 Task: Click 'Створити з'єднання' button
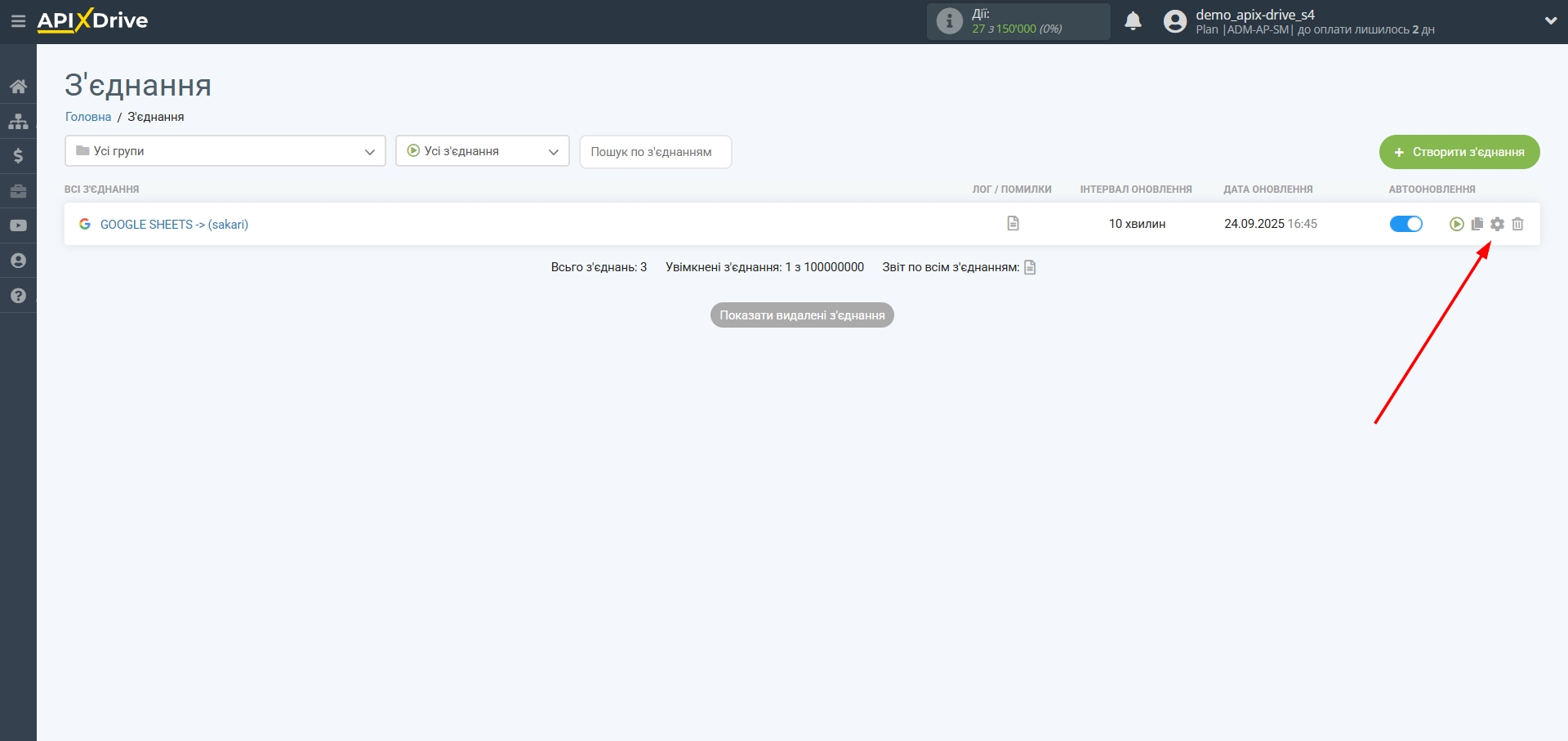coord(1459,152)
